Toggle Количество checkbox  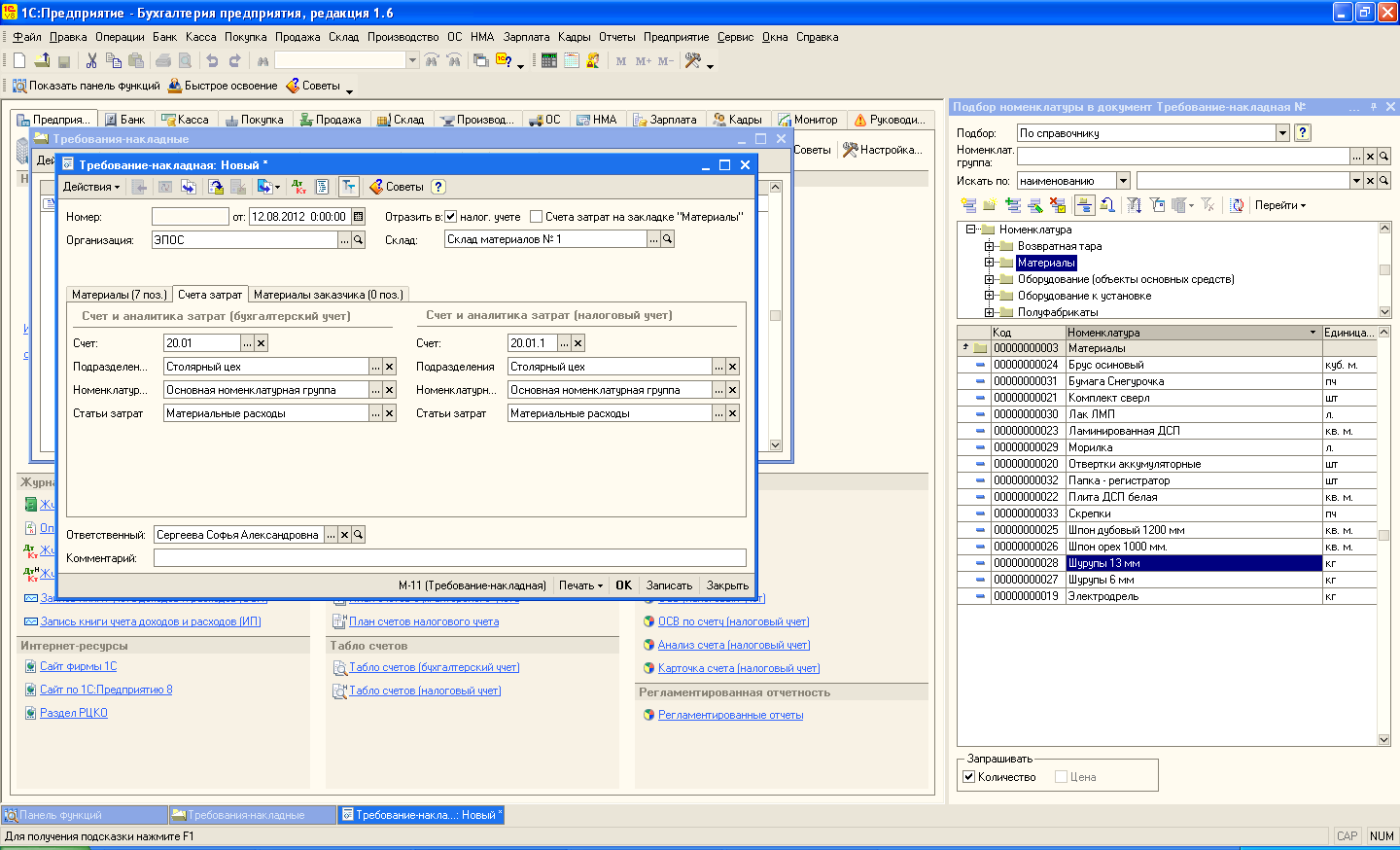coord(968,777)
